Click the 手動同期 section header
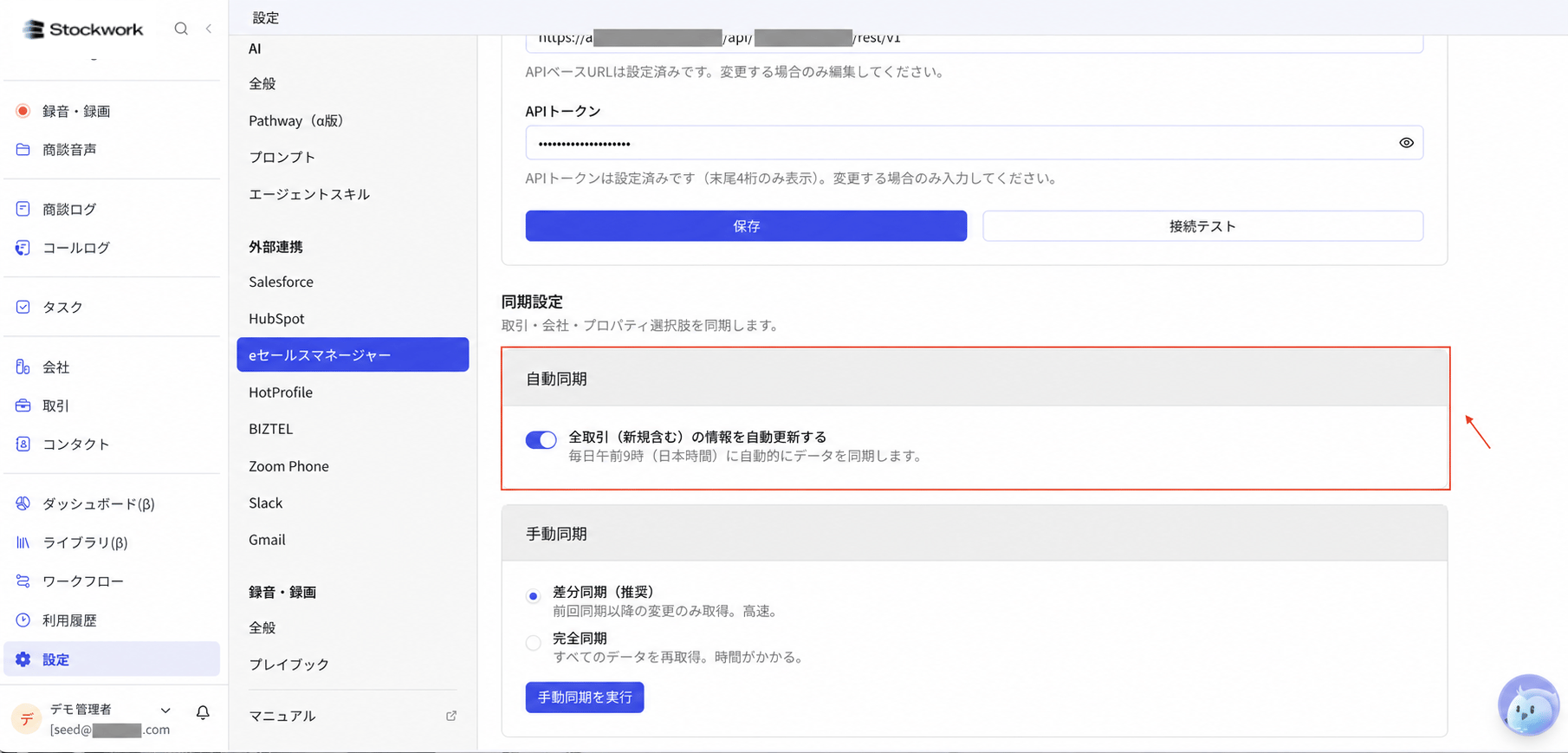 click(x=975, y=534)
